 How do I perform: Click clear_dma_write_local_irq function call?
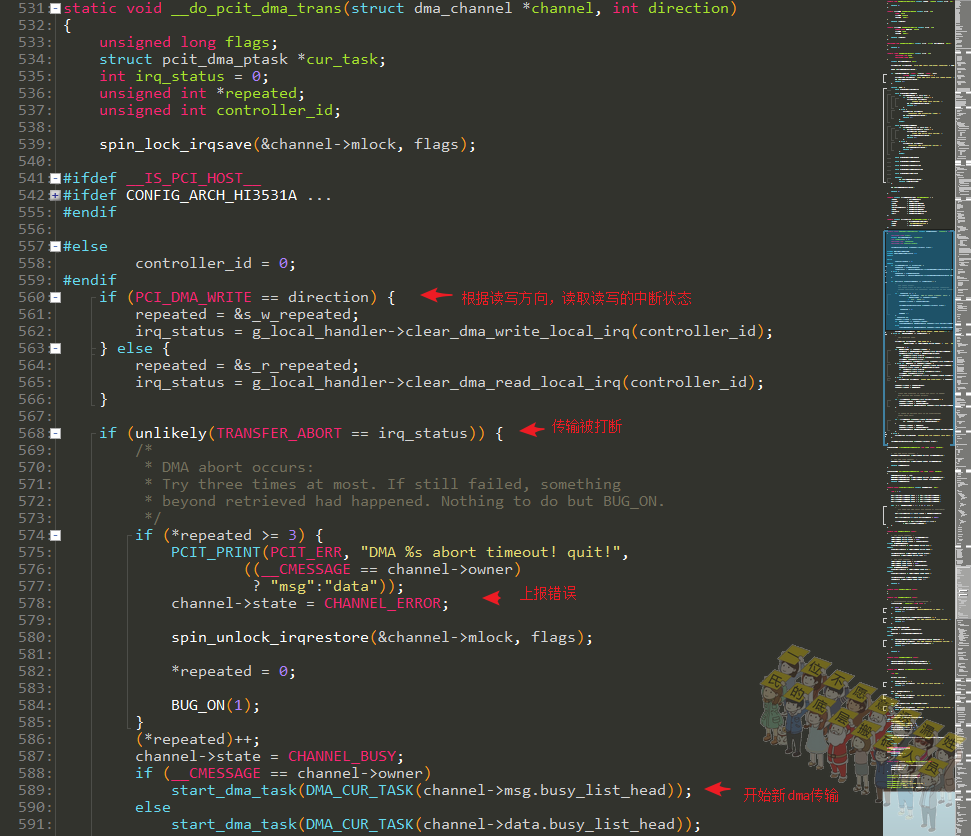click(517, 331)
